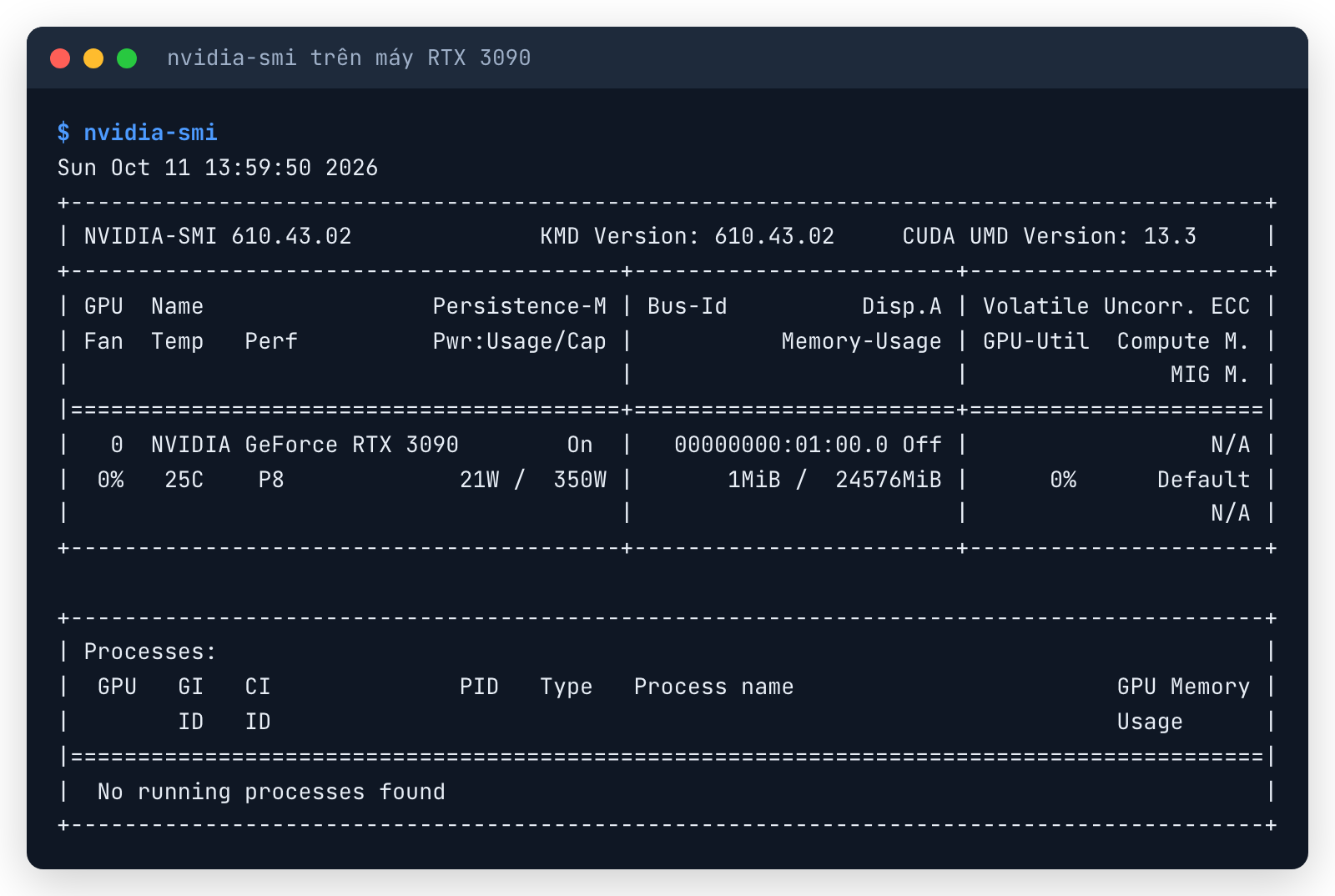Click the 'GPU Memory' column header

coord(1183,687)
